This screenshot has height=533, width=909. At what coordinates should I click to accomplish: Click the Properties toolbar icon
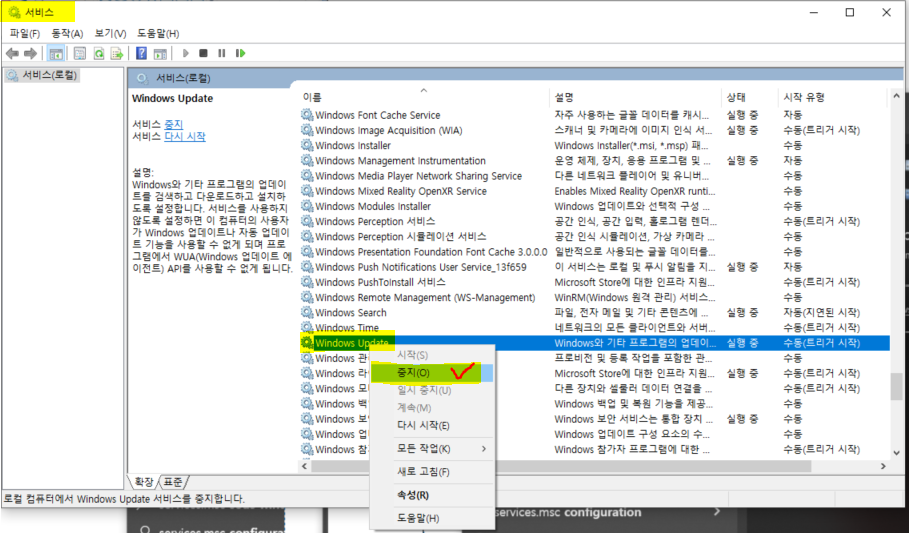tap(79, 53)
